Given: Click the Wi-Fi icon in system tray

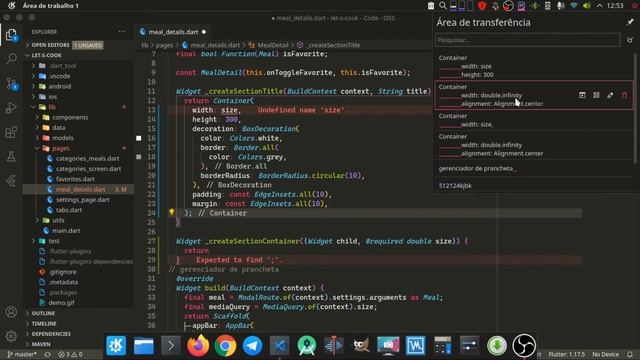Looking at the screenshot, I should tap(574, 5).
